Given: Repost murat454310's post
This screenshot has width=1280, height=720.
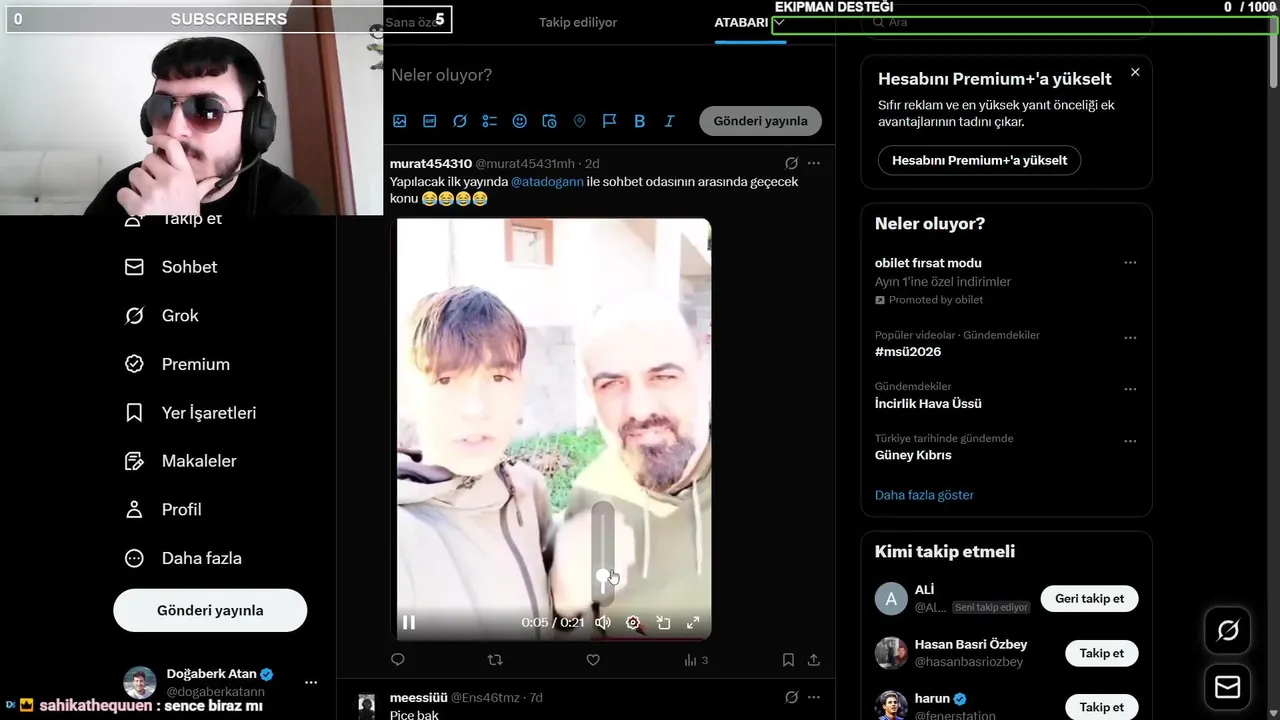Looking at the screenshot, I should [495, 660].
